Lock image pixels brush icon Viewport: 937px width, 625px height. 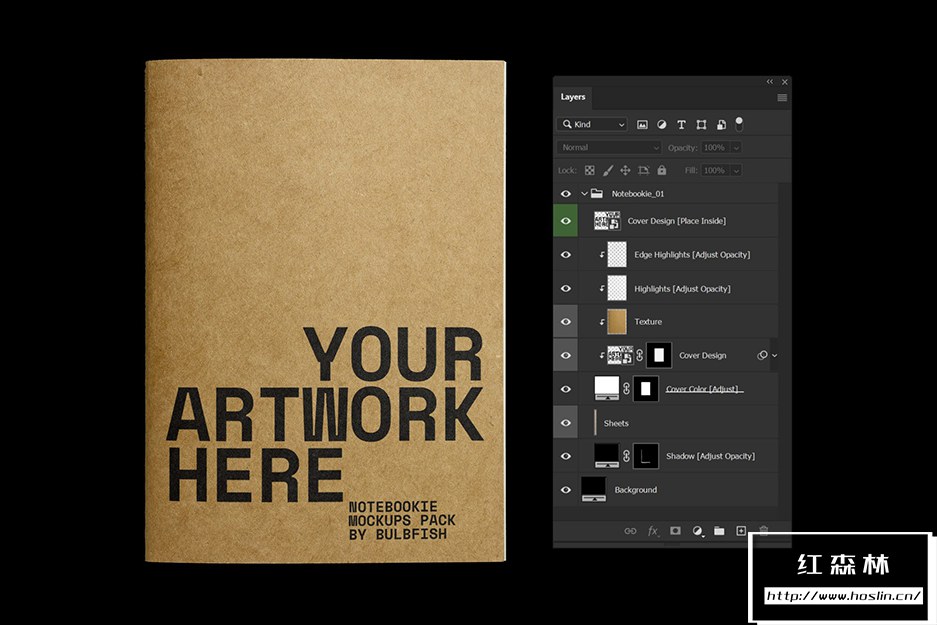tap(608, 170)
